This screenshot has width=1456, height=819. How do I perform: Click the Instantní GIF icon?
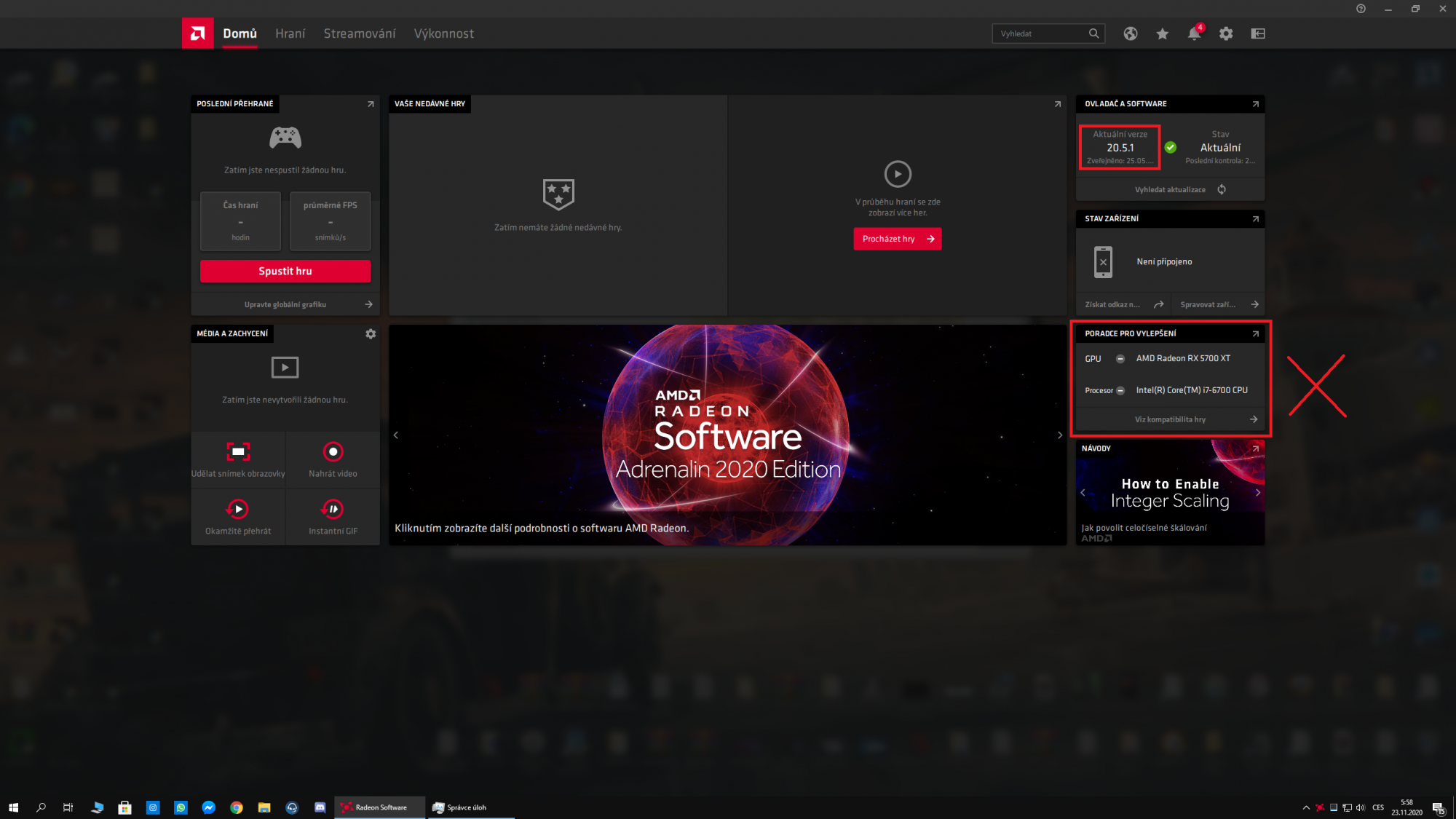(333, 509)
